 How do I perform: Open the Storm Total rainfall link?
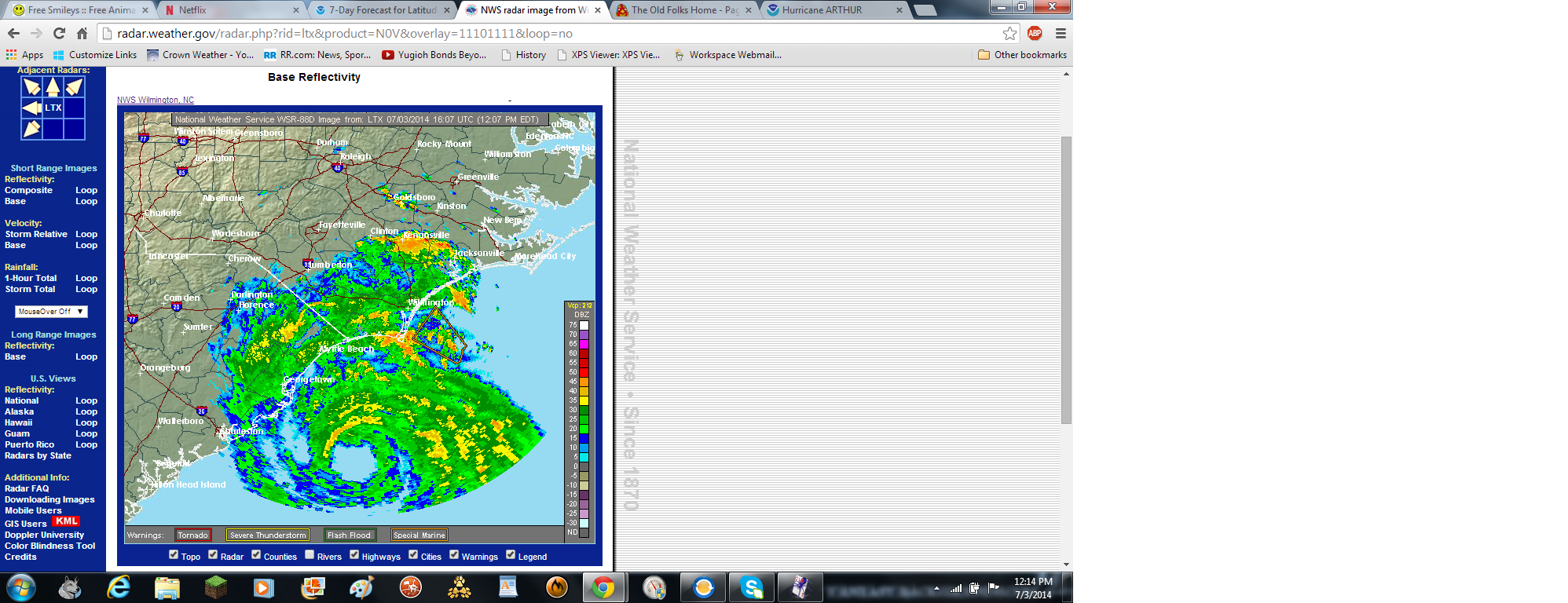point(30,289)
